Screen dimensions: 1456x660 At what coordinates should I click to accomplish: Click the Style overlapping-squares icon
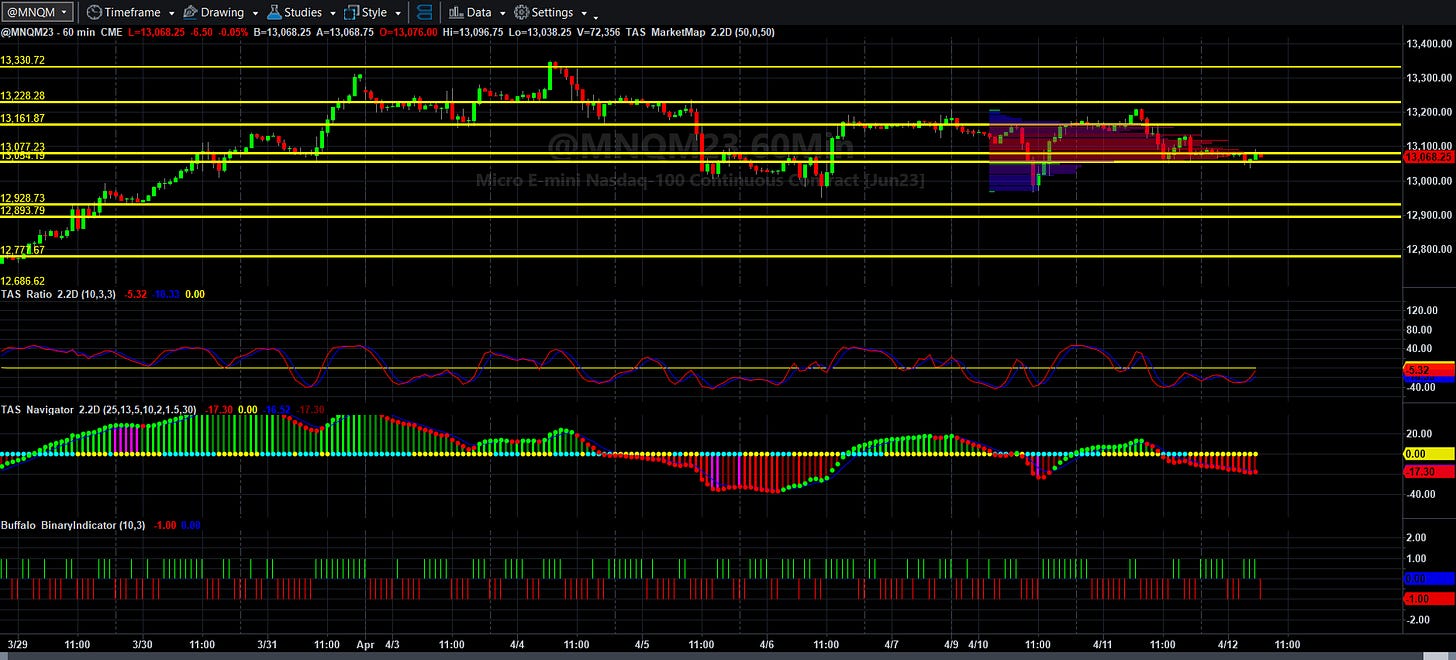[x=351, y=12]
